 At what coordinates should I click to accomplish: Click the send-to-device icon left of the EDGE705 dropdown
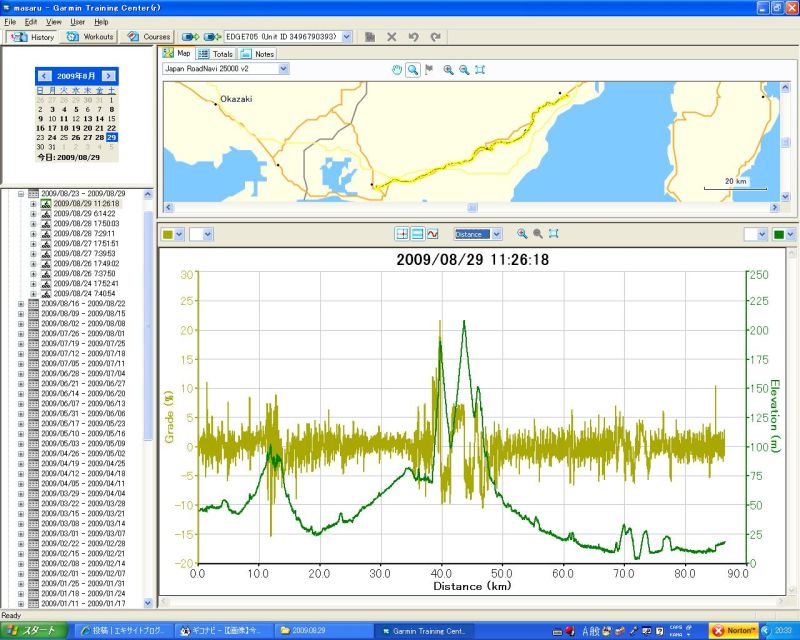pyautogui.click(x=190, y=37)
